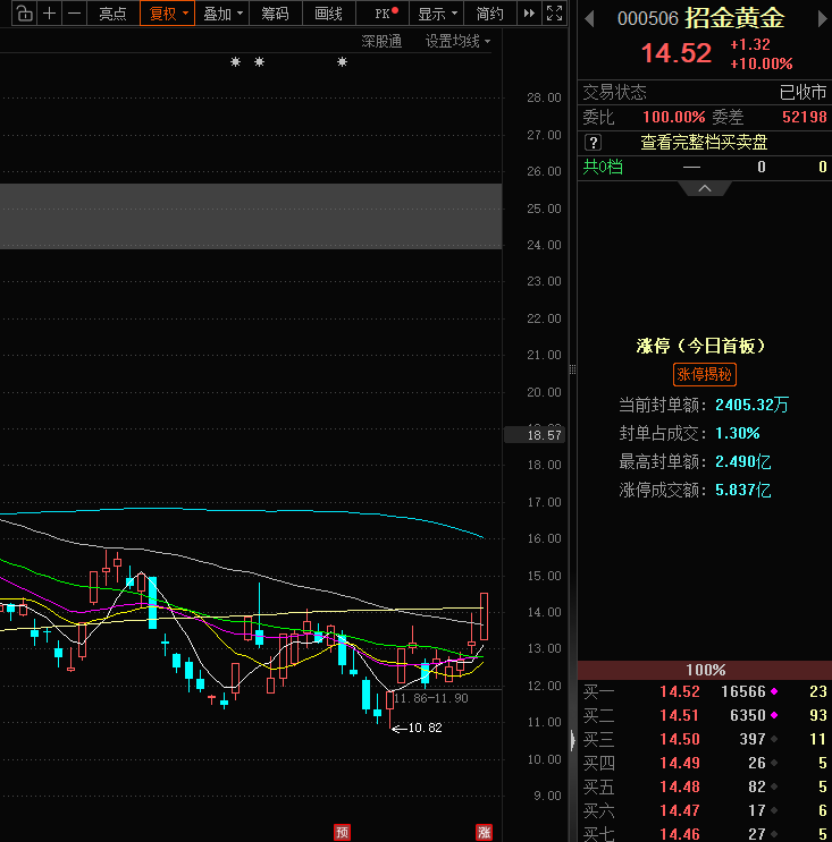Open 设置均线 dropdown
The height and width of the screenshot is (842, 832).
point(458,41)
